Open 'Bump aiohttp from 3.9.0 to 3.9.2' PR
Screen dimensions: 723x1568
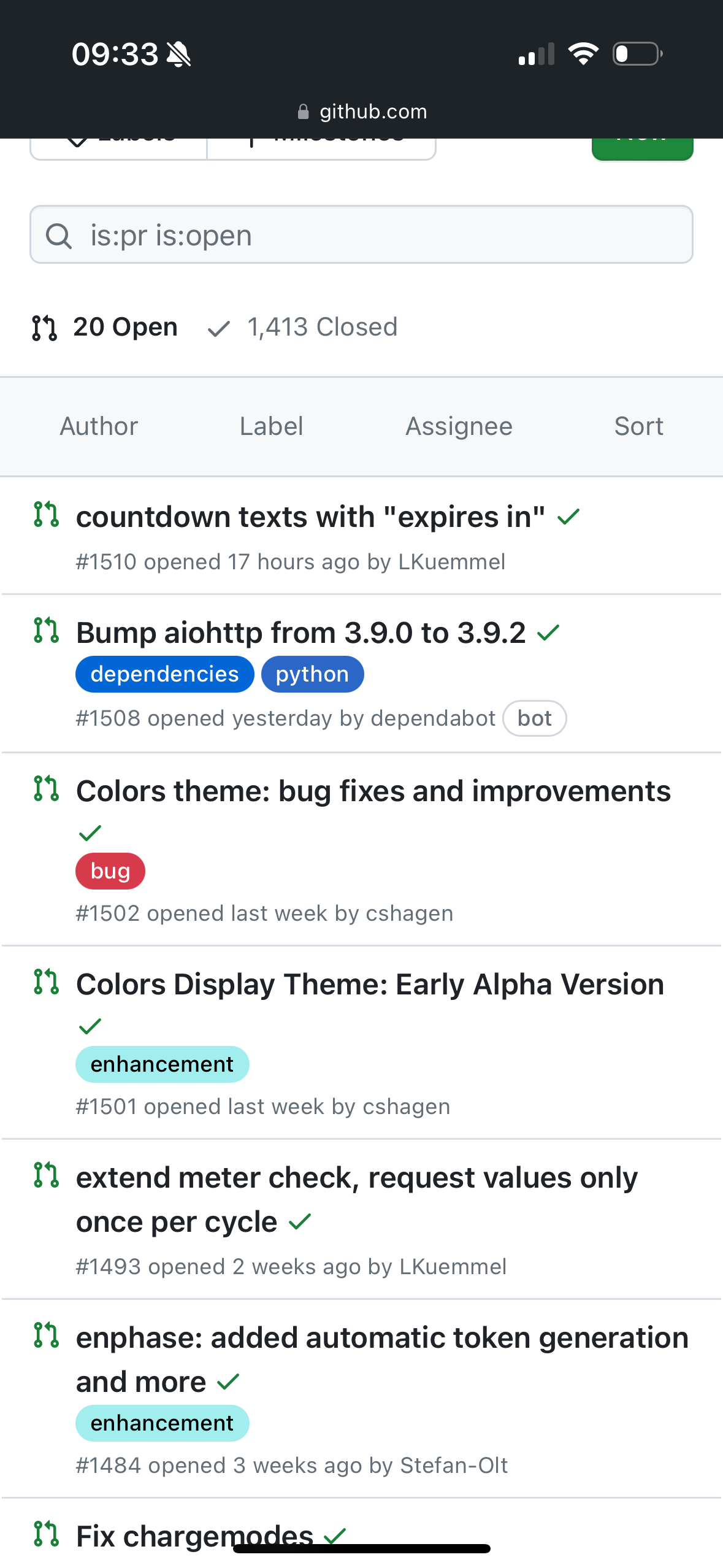pos(300,632)
